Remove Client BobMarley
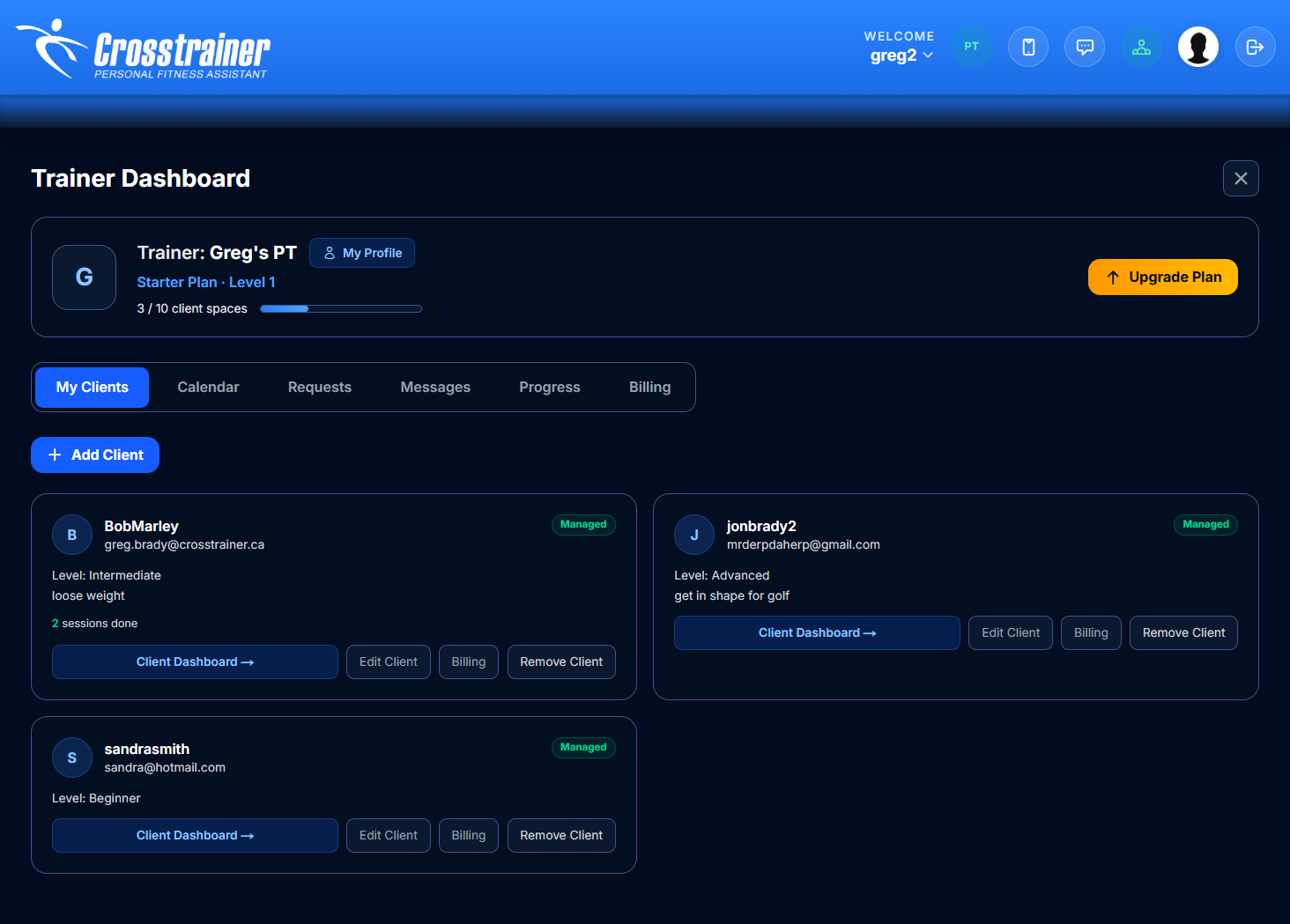 pyautogui.click(x=561, y=662)
